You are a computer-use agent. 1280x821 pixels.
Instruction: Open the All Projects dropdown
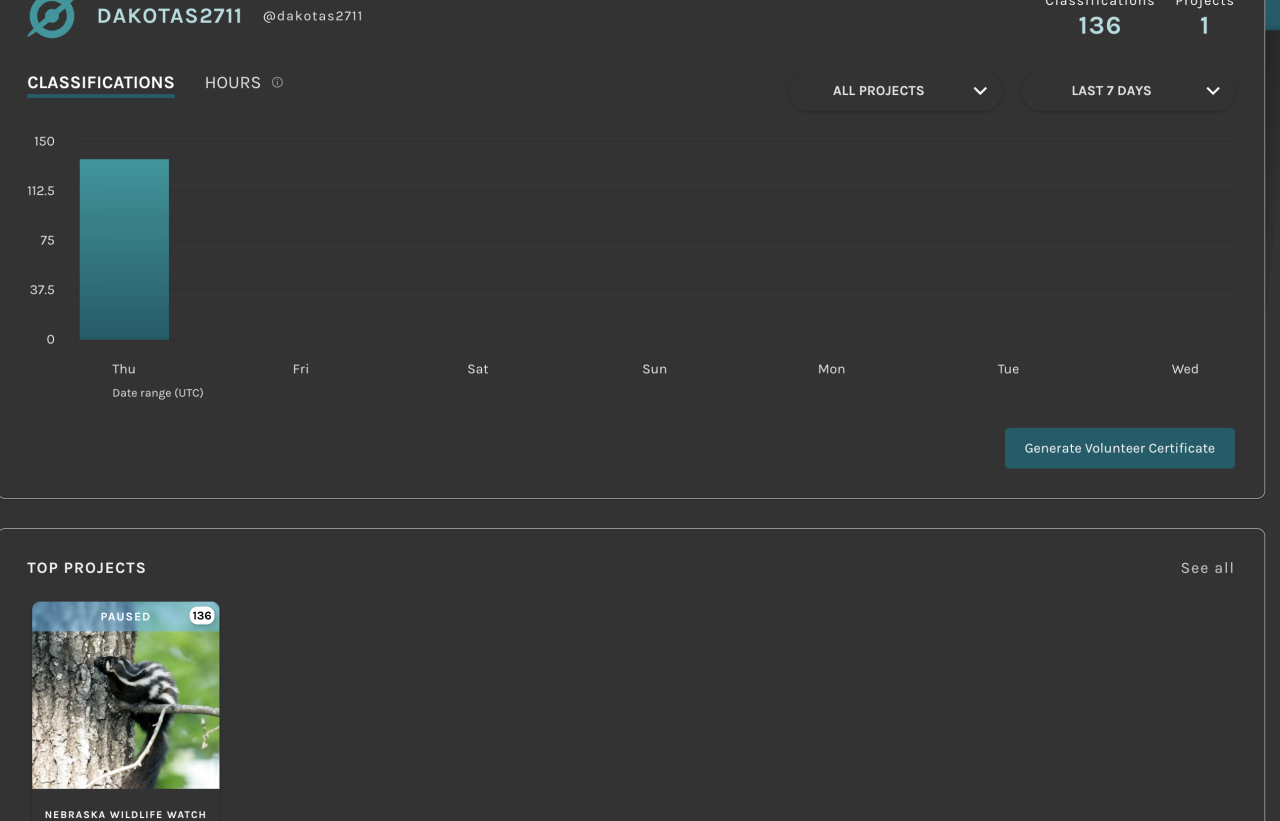896,91
